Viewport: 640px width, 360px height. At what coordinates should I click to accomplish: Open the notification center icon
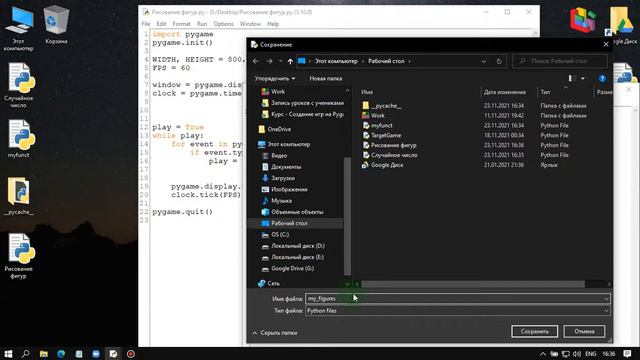coord(627,353)
